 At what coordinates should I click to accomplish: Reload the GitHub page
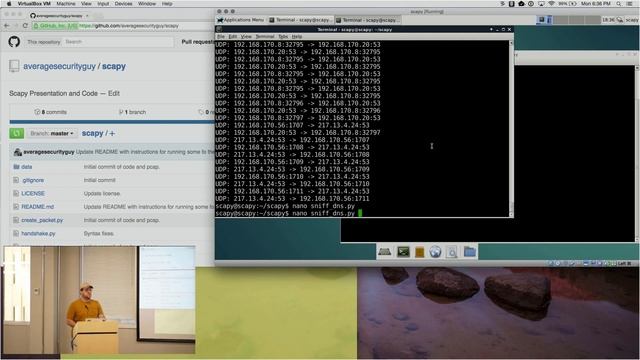(25, 26)
